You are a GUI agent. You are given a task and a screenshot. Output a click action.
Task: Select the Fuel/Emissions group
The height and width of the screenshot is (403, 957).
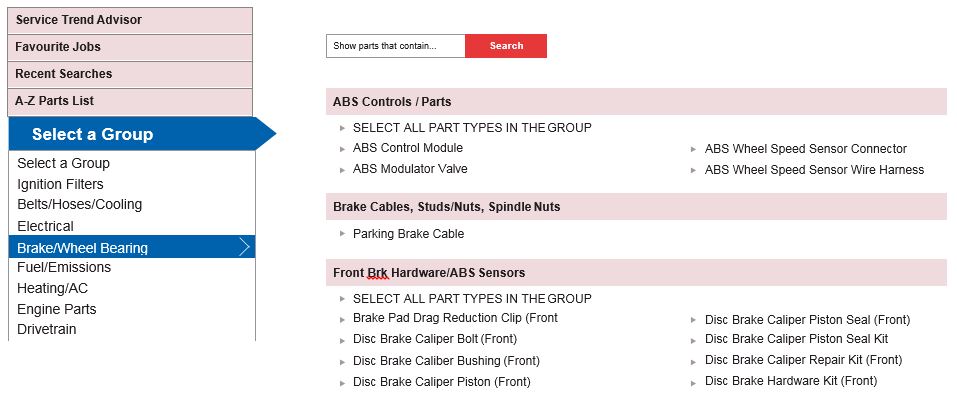[x=64, y=267]
